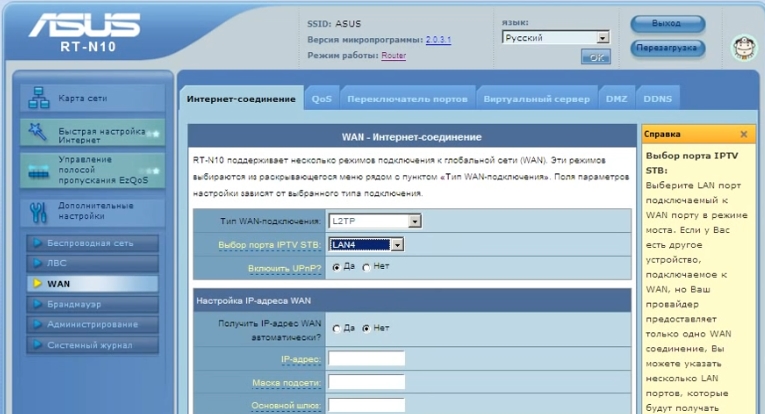765x414 pixels.
Task: Click the WAN - Интернет-соединение title bar
Action: click(412, 137)
